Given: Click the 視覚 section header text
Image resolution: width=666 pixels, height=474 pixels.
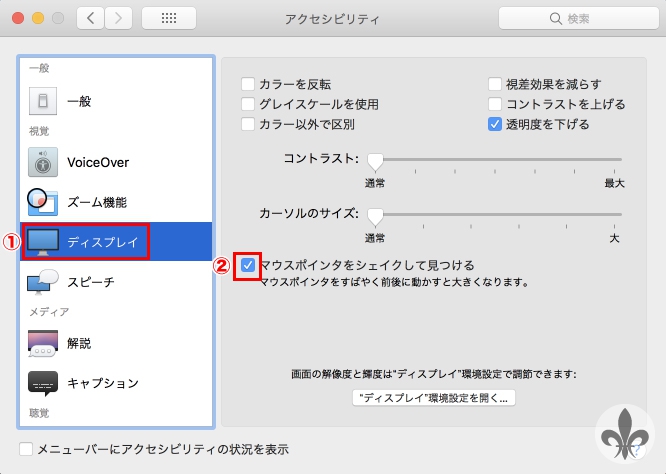Looking at the screenshot, I should 39,131.
